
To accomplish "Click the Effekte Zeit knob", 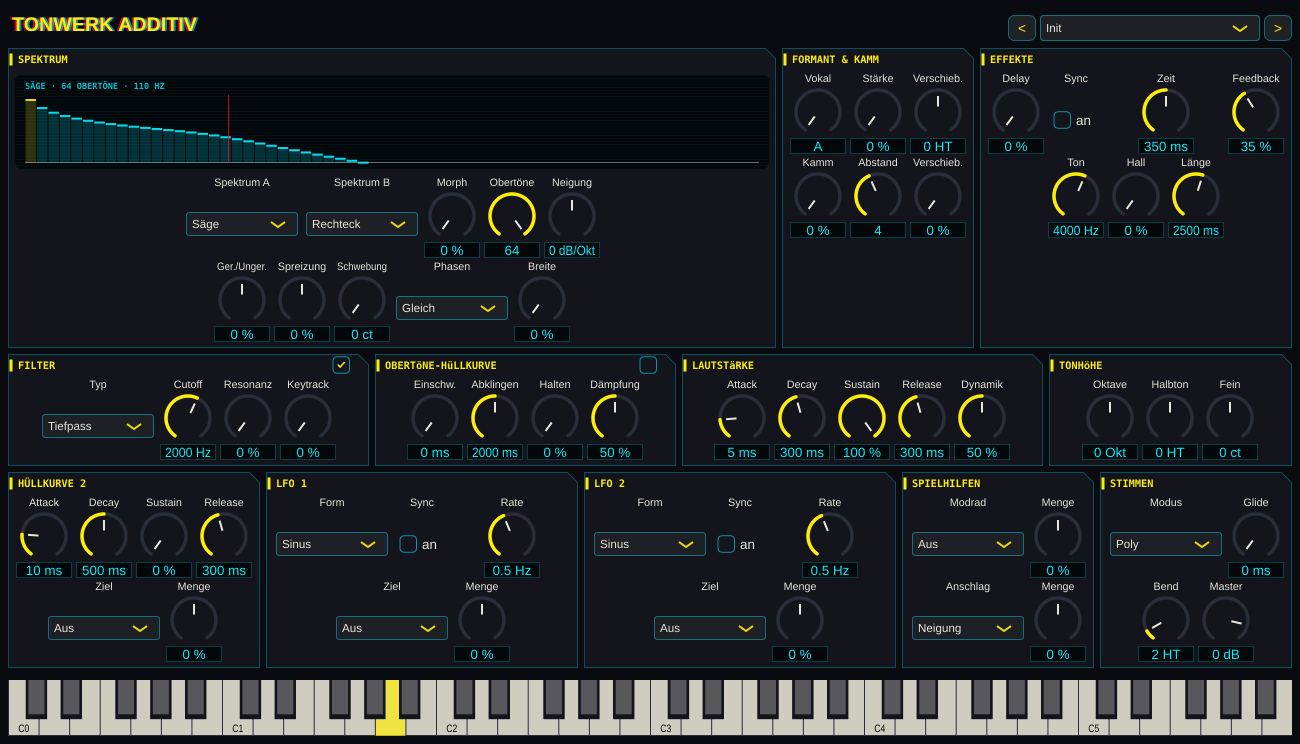I will point(1166,112).
